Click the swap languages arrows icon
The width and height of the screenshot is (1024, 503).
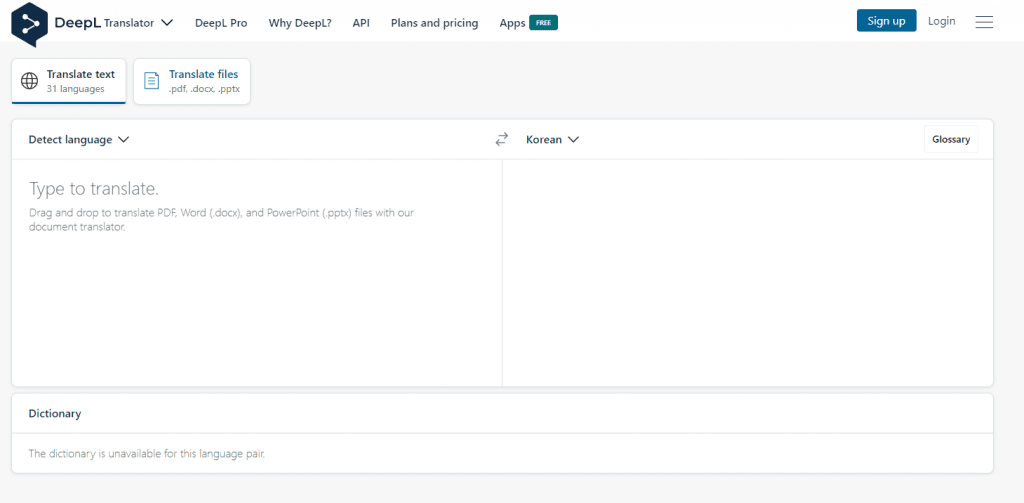point(502,140)
